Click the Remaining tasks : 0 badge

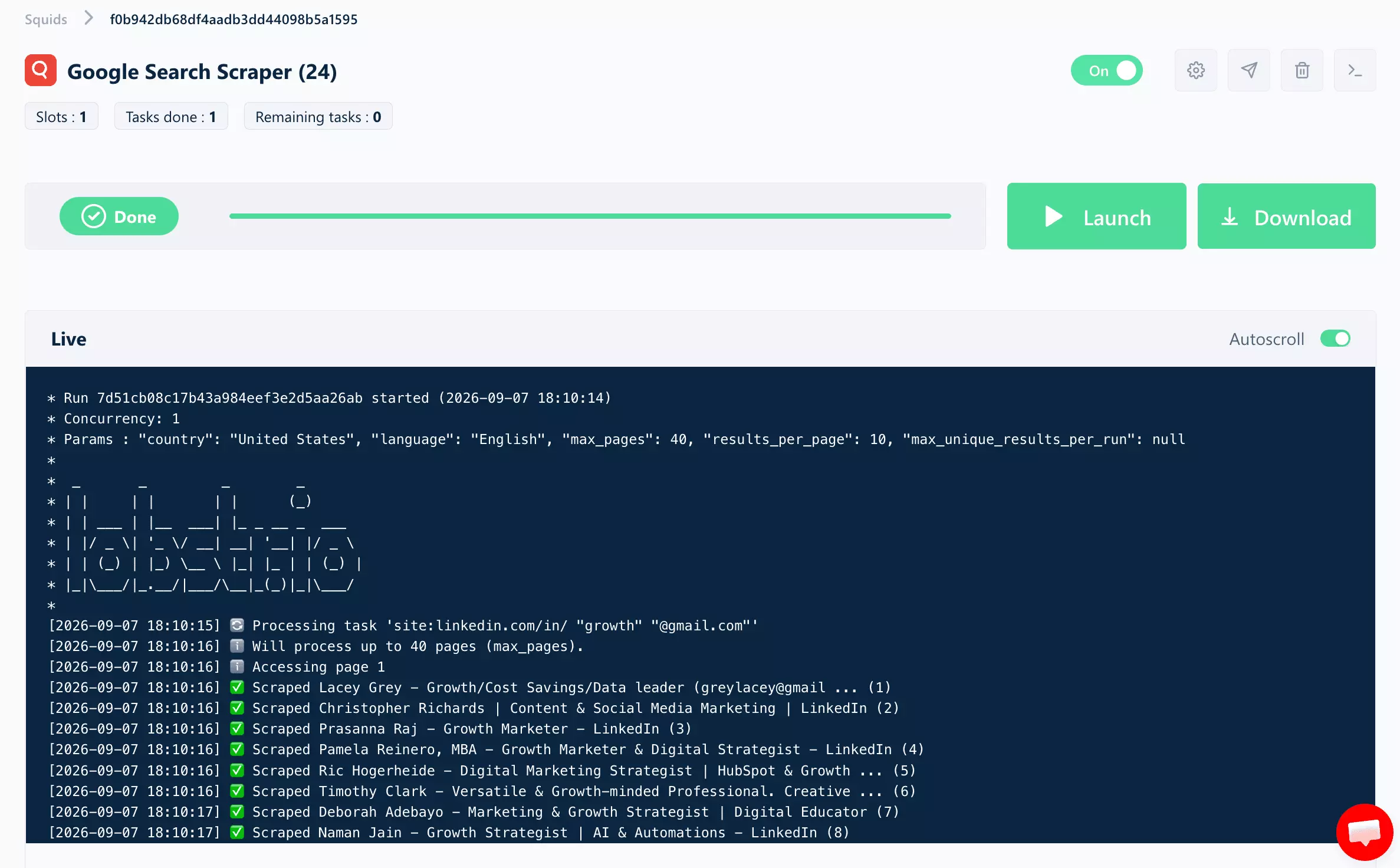click(x=318, y=117)
